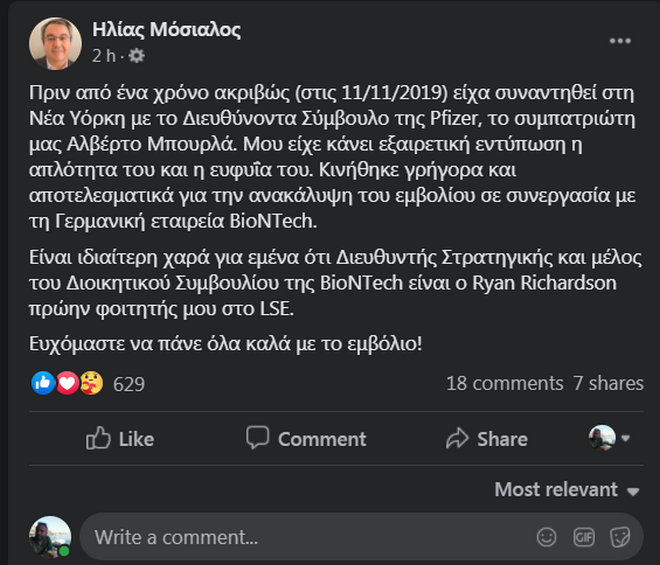Show the 7 shares list

(x=608, y=383)
